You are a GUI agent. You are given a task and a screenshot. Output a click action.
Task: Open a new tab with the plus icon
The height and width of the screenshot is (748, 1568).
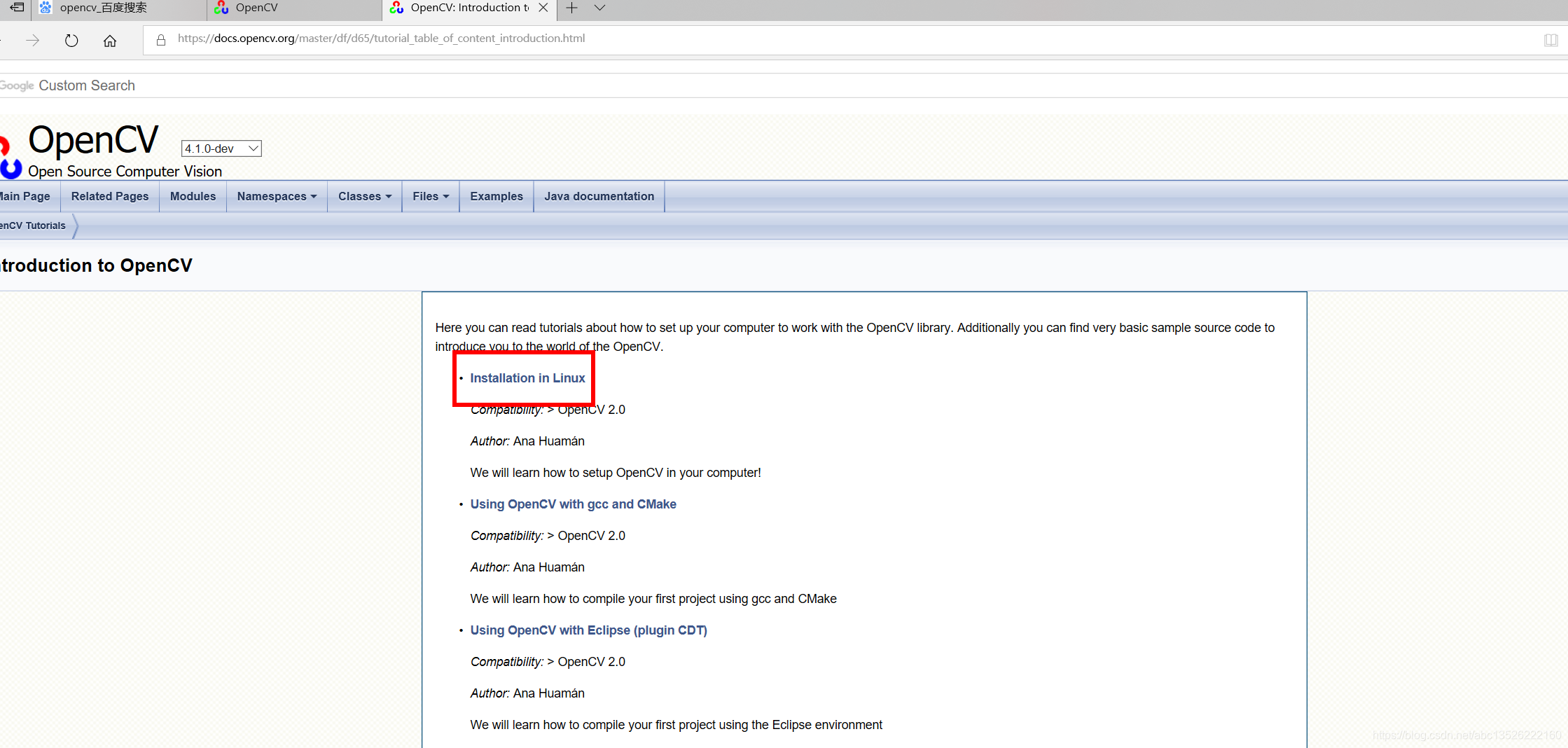coord(571,8)
